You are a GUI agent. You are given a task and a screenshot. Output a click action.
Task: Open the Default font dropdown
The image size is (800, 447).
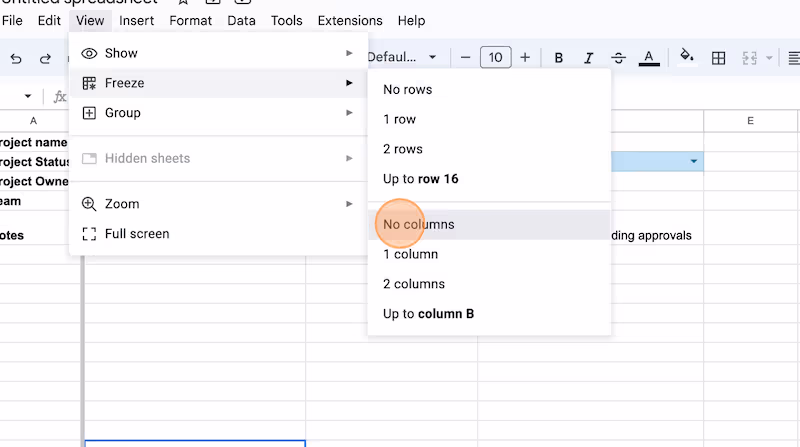point(402,57)
